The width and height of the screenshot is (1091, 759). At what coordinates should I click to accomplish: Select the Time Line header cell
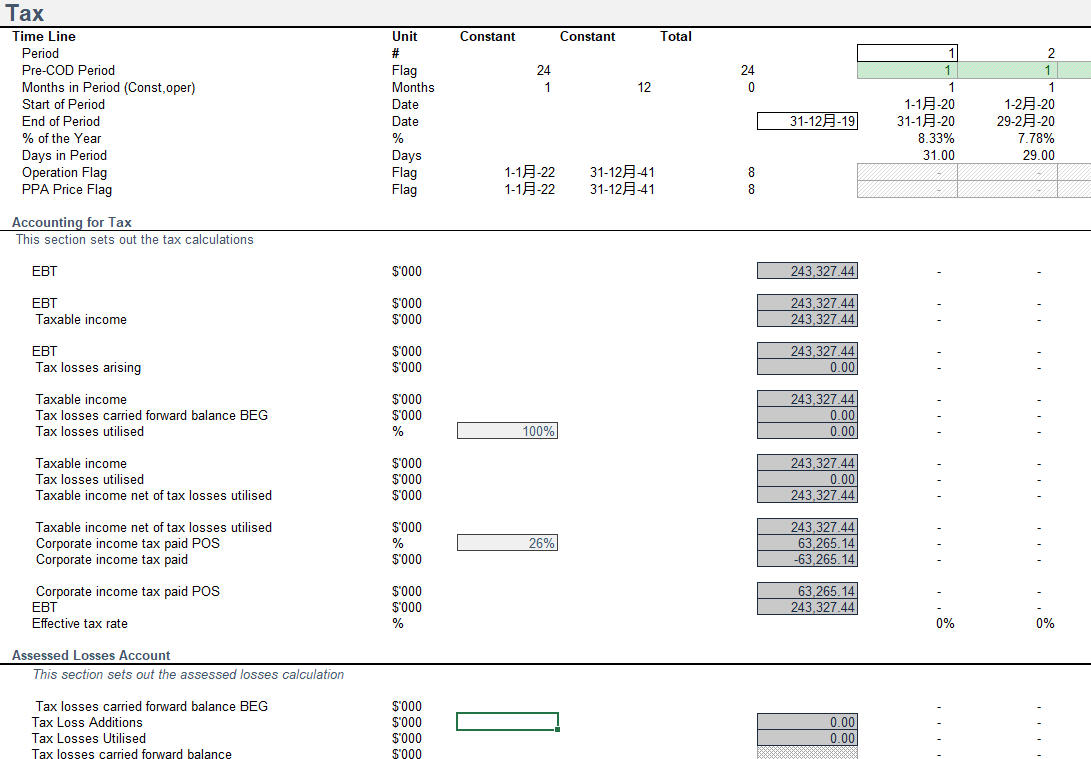click(x=44, y=36)
